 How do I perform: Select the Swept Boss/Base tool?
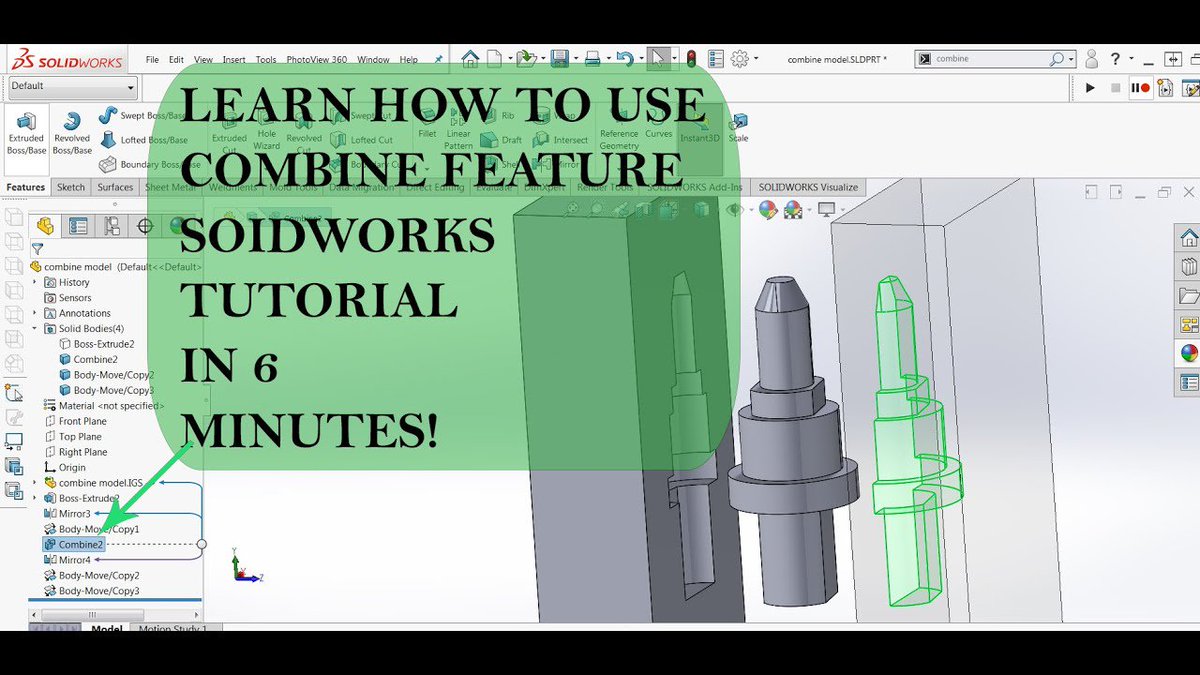(x=143, y=117)
